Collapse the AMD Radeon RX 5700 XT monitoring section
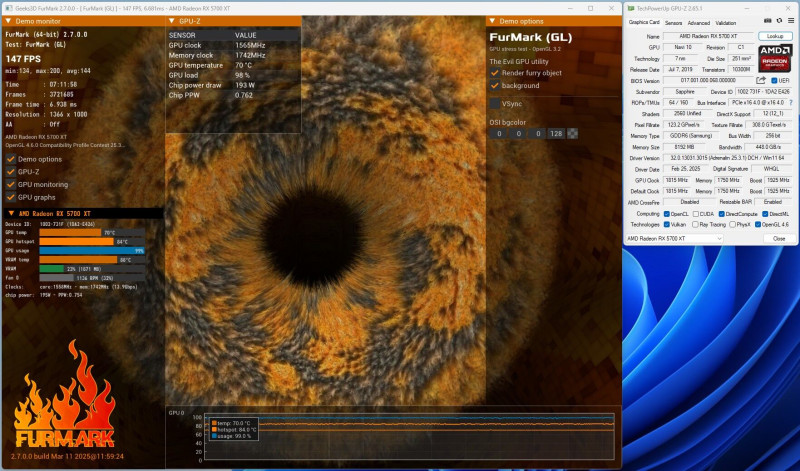Screen dimensions: 800x471 (11, 213)
